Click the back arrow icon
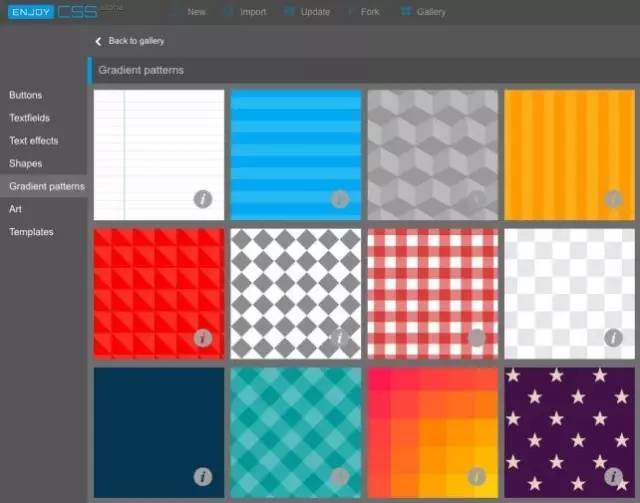Image resolution: width=640 pixels, height=503 pixels. [x=98, y=41]
